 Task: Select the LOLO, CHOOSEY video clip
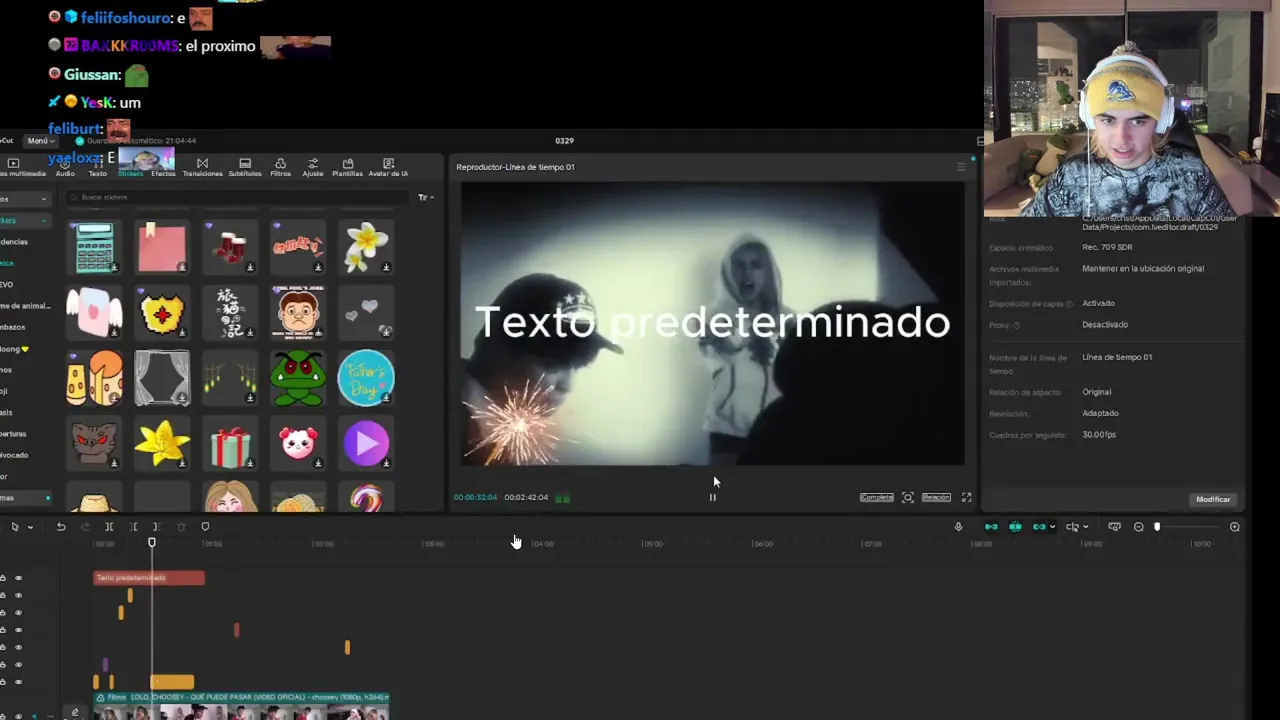click(x=241, y=705)
